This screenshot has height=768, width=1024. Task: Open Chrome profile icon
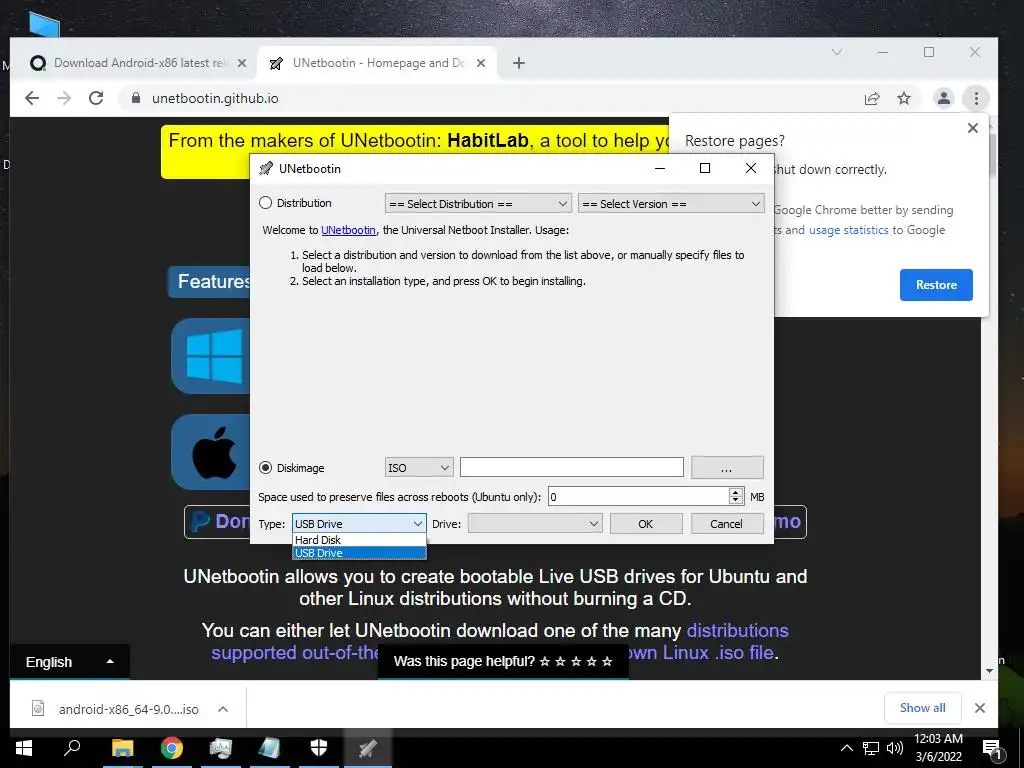[944, 99]
